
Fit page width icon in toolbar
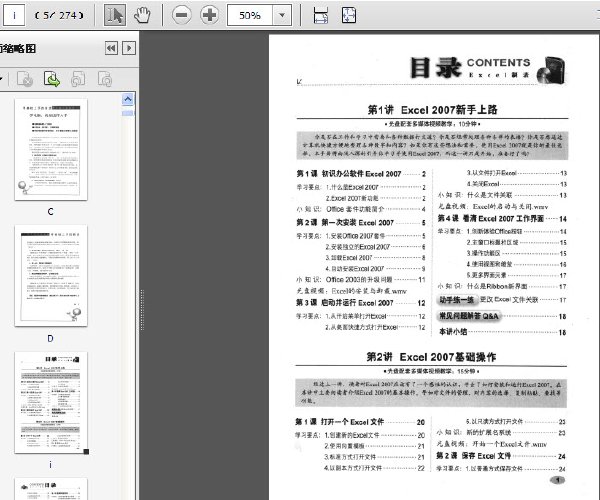pyautogui.click(x=320, y=15)
